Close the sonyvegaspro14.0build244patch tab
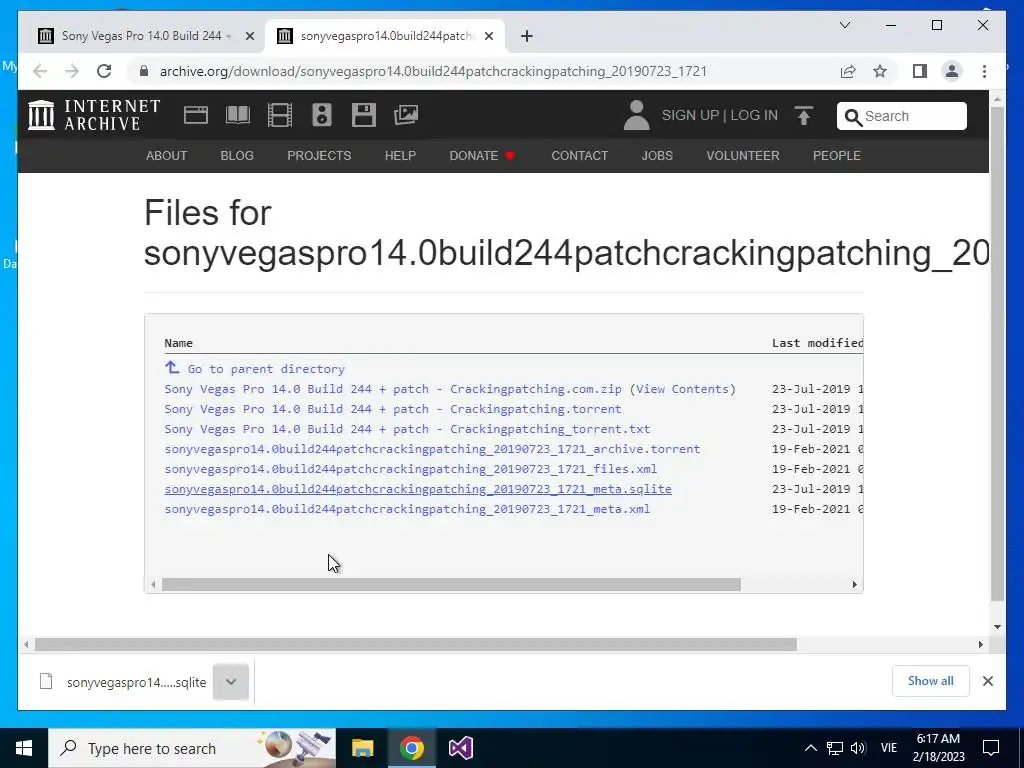 (x=488, y=36)
